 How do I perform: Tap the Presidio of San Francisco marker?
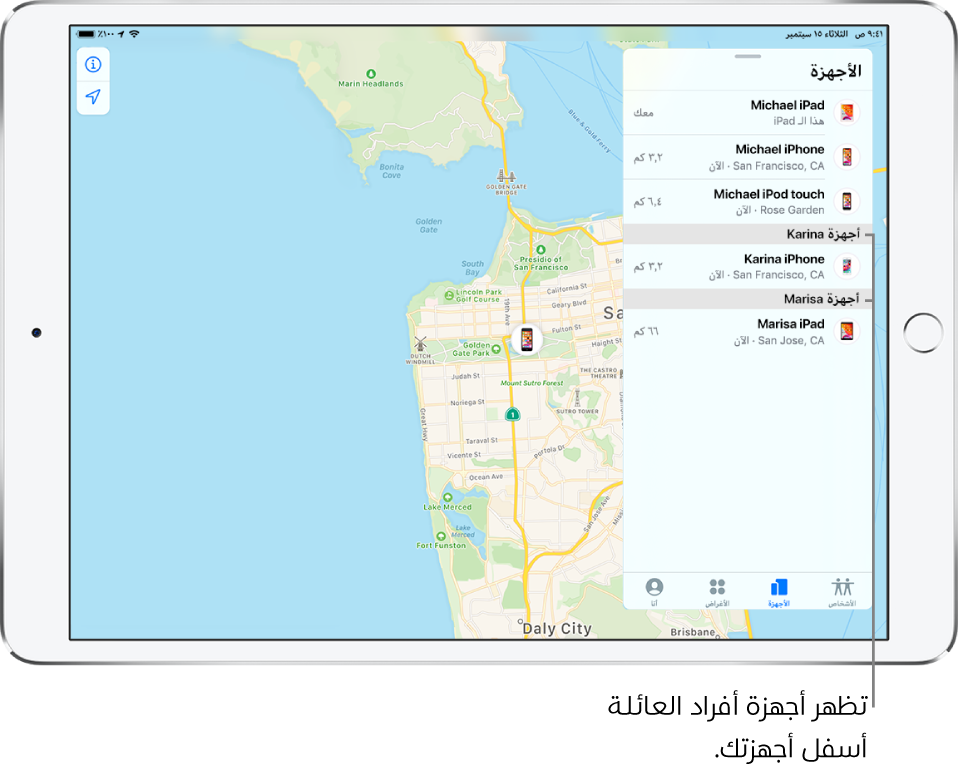click(x=540, y=250)
